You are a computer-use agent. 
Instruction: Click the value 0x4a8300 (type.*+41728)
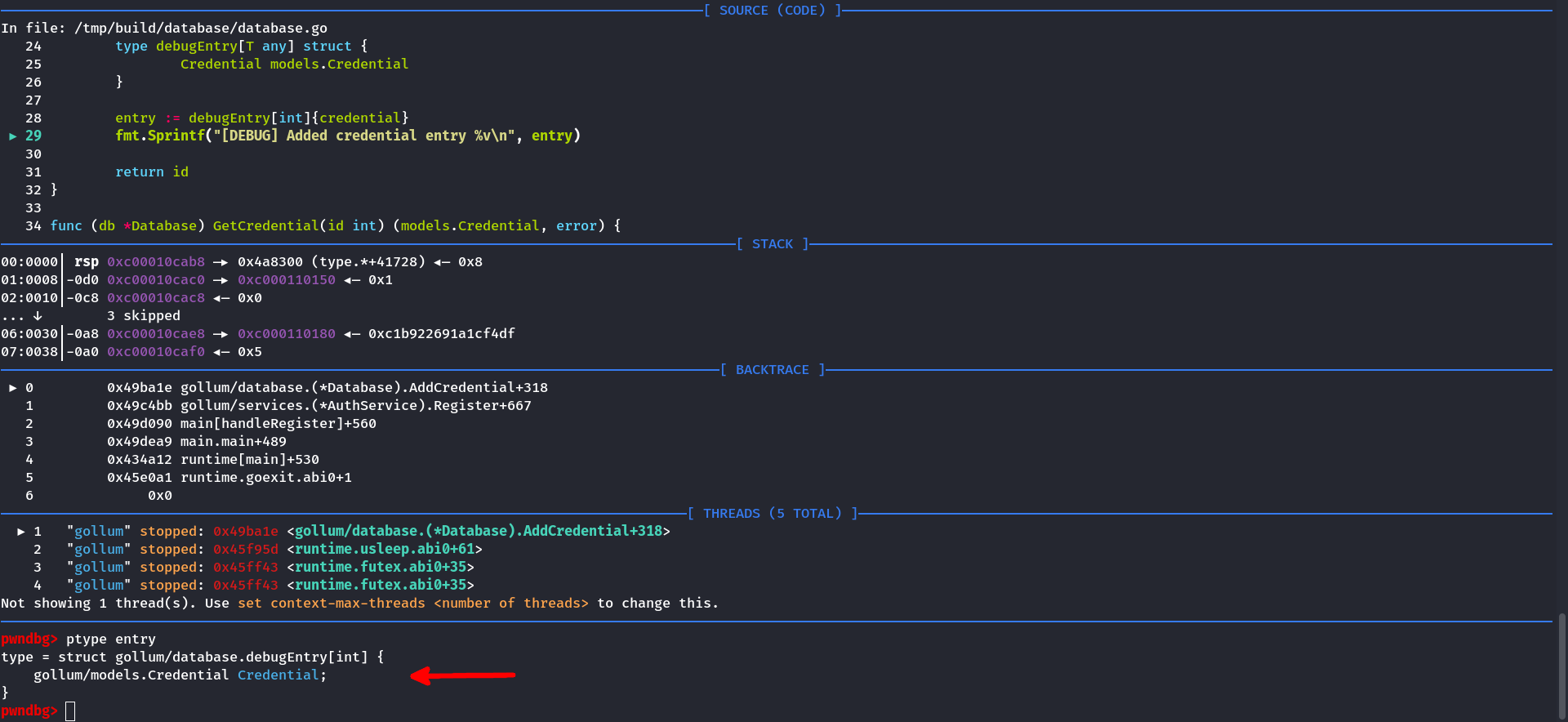[332, 262]
